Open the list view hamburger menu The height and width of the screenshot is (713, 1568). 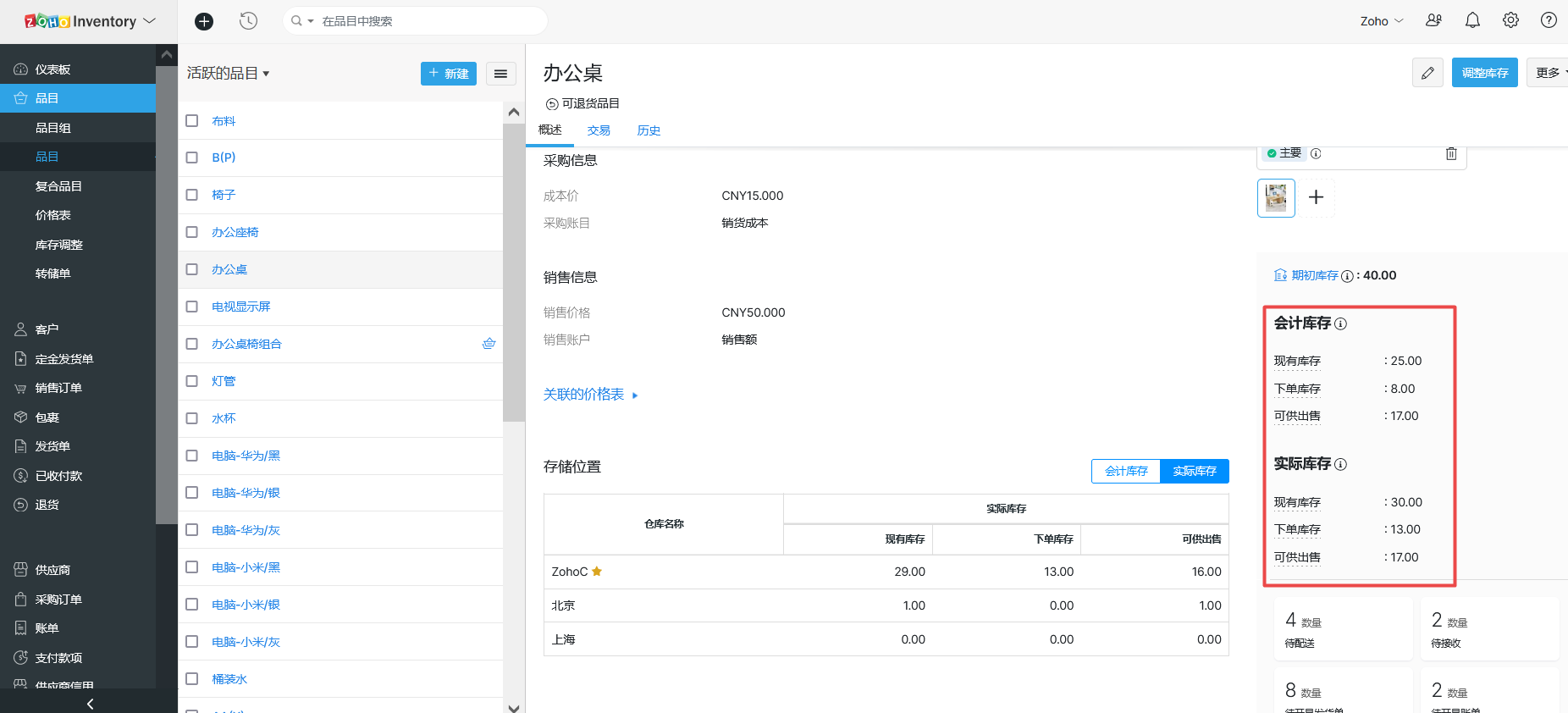tap(500, 74)
